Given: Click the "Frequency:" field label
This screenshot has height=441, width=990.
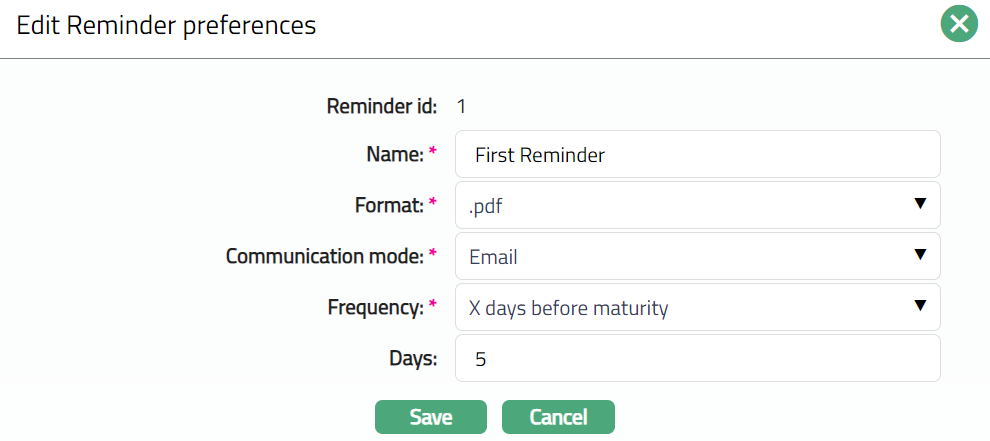Looking at the screenshot, I should (x=375, y=307).
